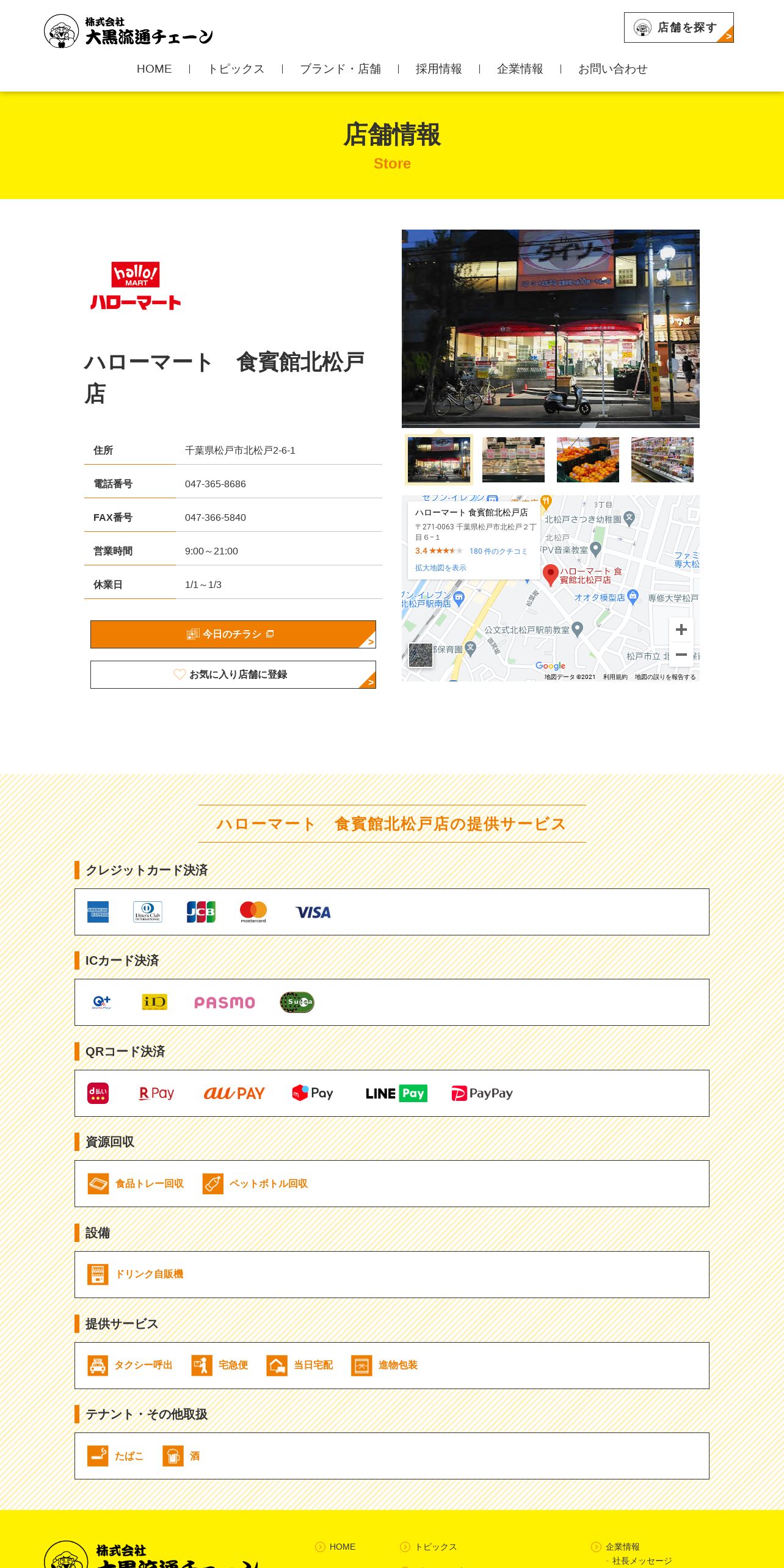Switch map to satellite view thumbnail
Viewport: 784px width, 1568px height.
420,655
